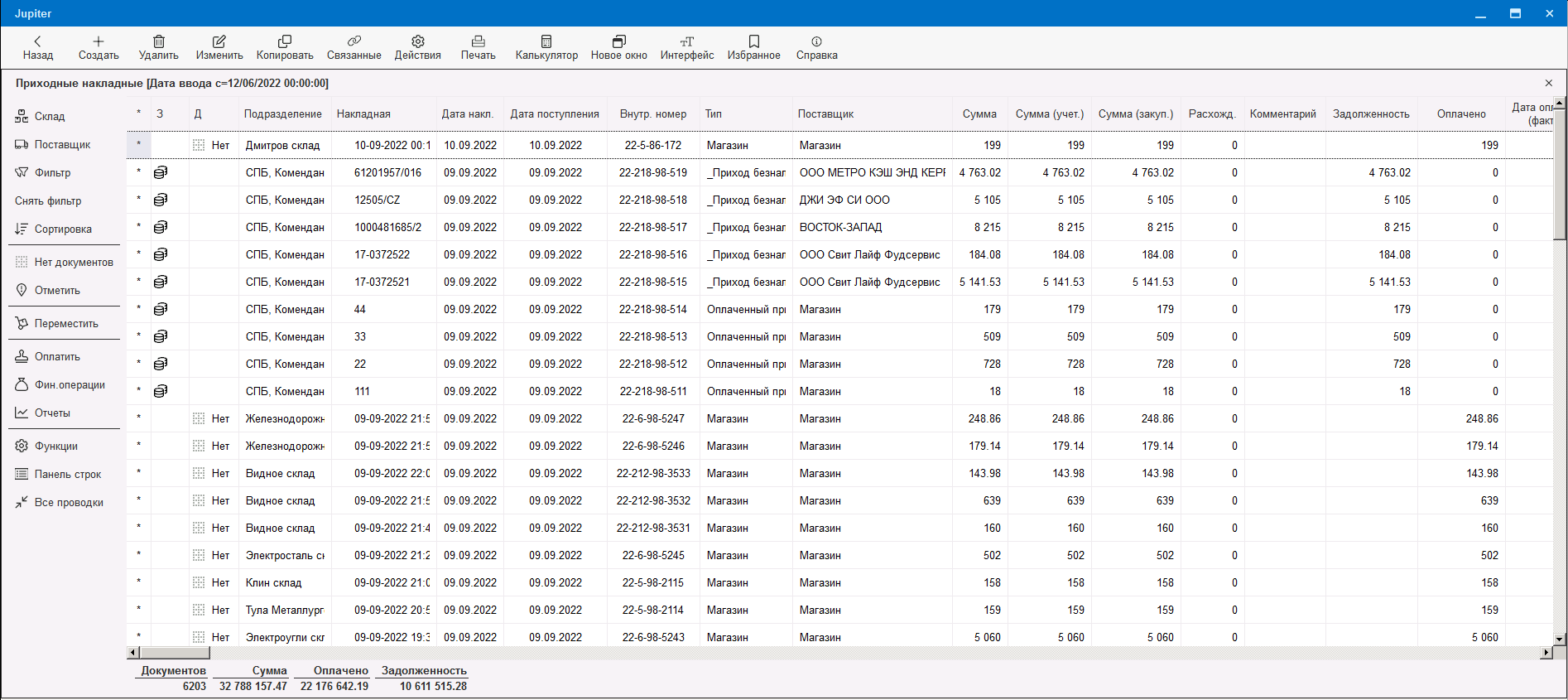
Task: Sort by Дата поступления column header
Action: click(x=555, y=114)
